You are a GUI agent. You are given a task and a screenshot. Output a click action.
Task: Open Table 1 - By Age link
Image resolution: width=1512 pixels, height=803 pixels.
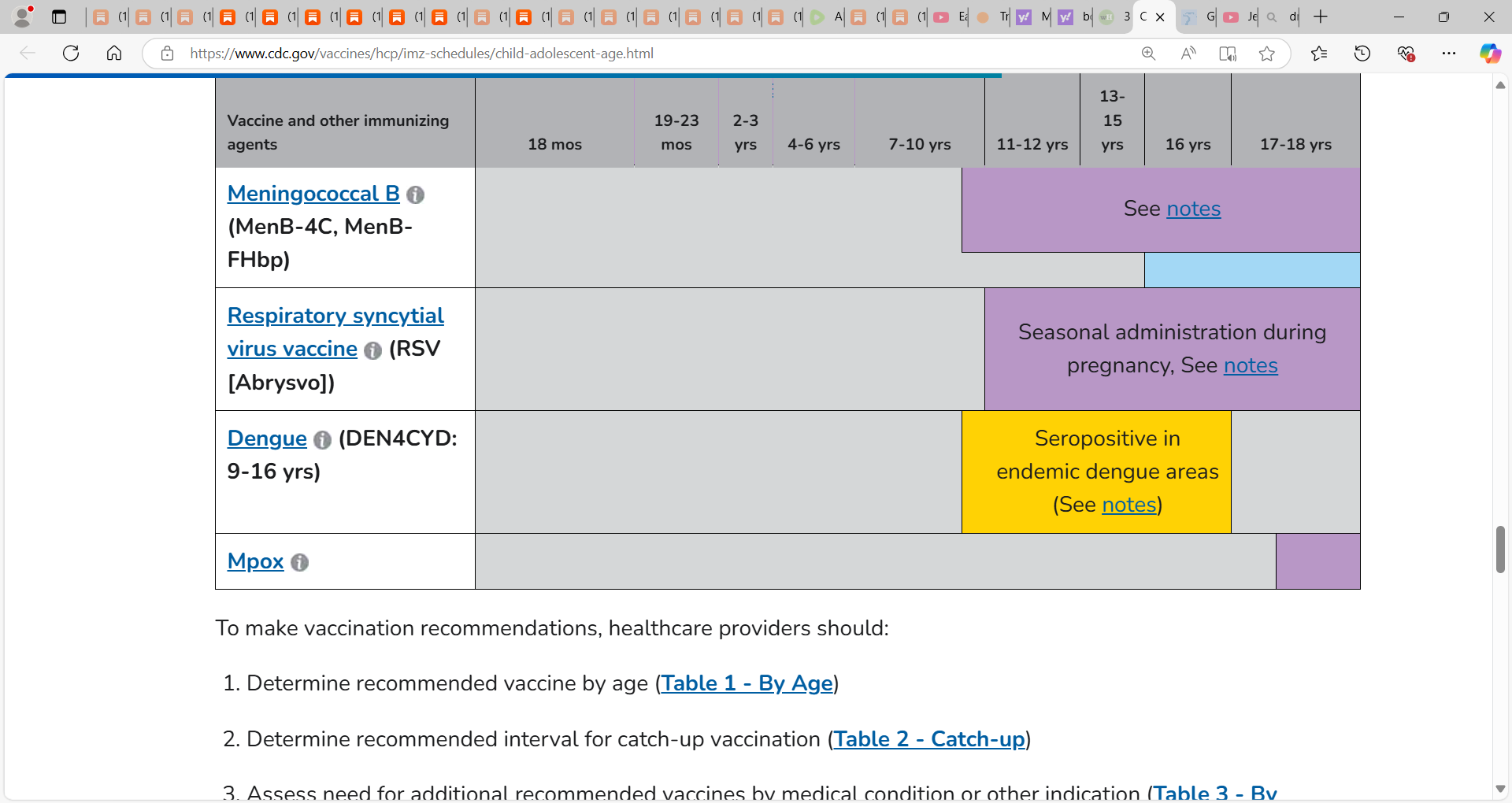tap(747, 683)
